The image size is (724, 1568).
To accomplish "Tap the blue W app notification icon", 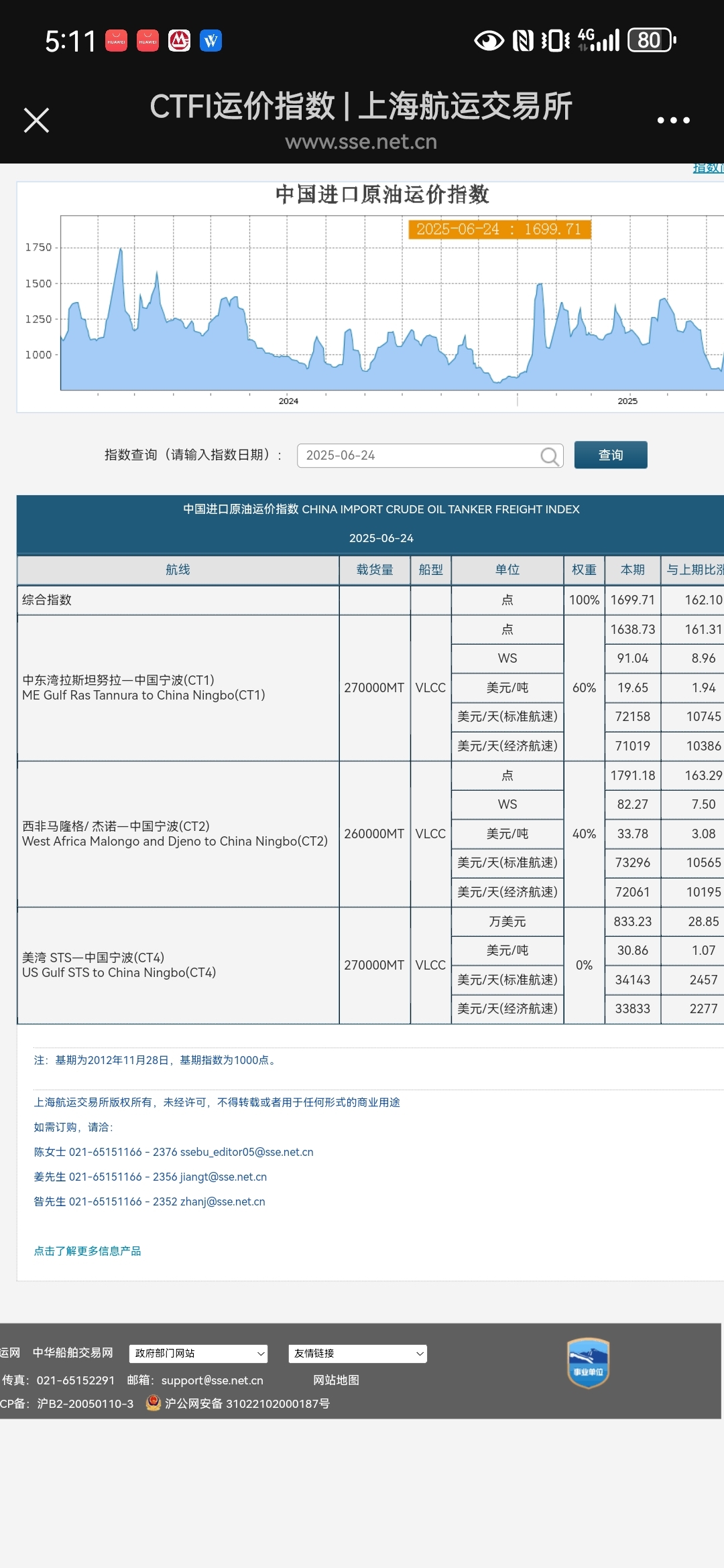I will point(211,41).
